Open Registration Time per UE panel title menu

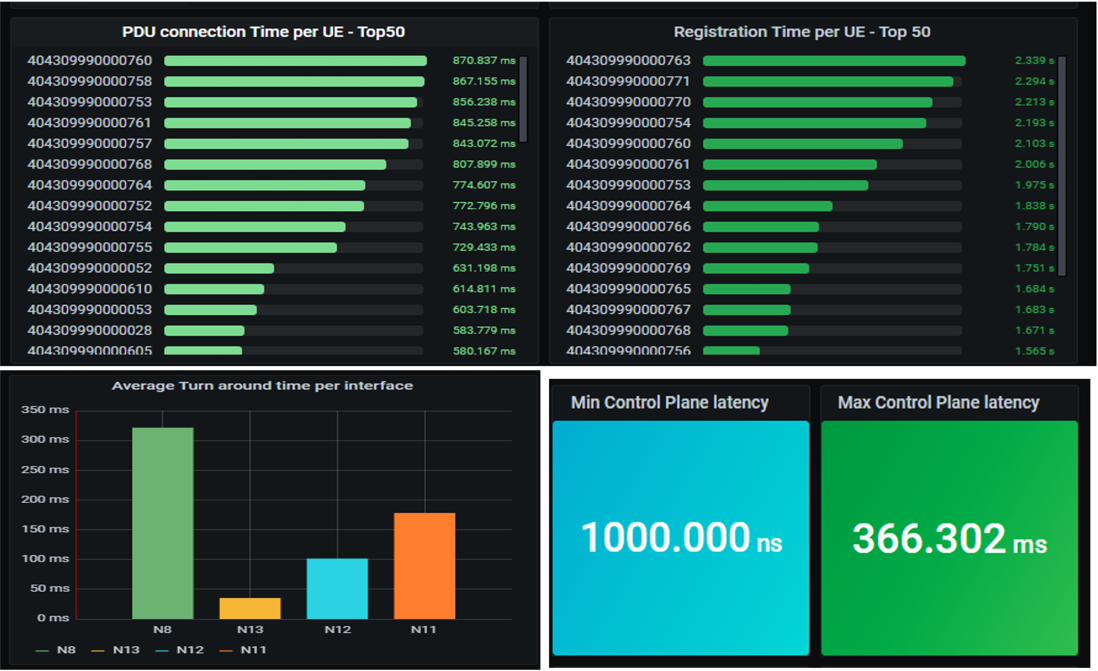pos(802,32)
